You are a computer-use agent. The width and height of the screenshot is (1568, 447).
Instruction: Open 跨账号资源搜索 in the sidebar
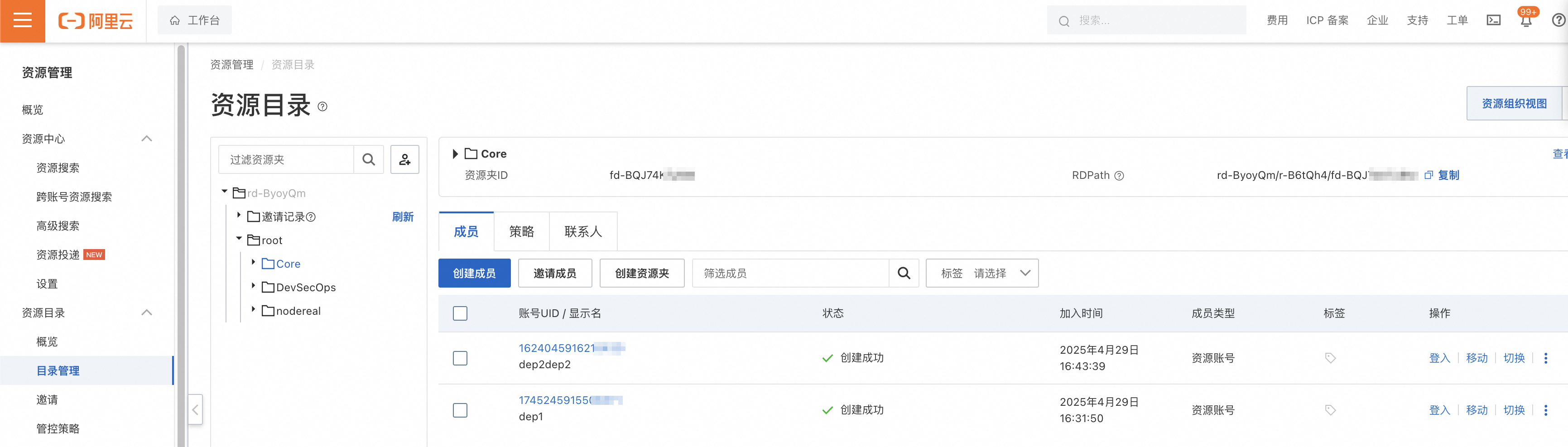[x=74, y=197]
